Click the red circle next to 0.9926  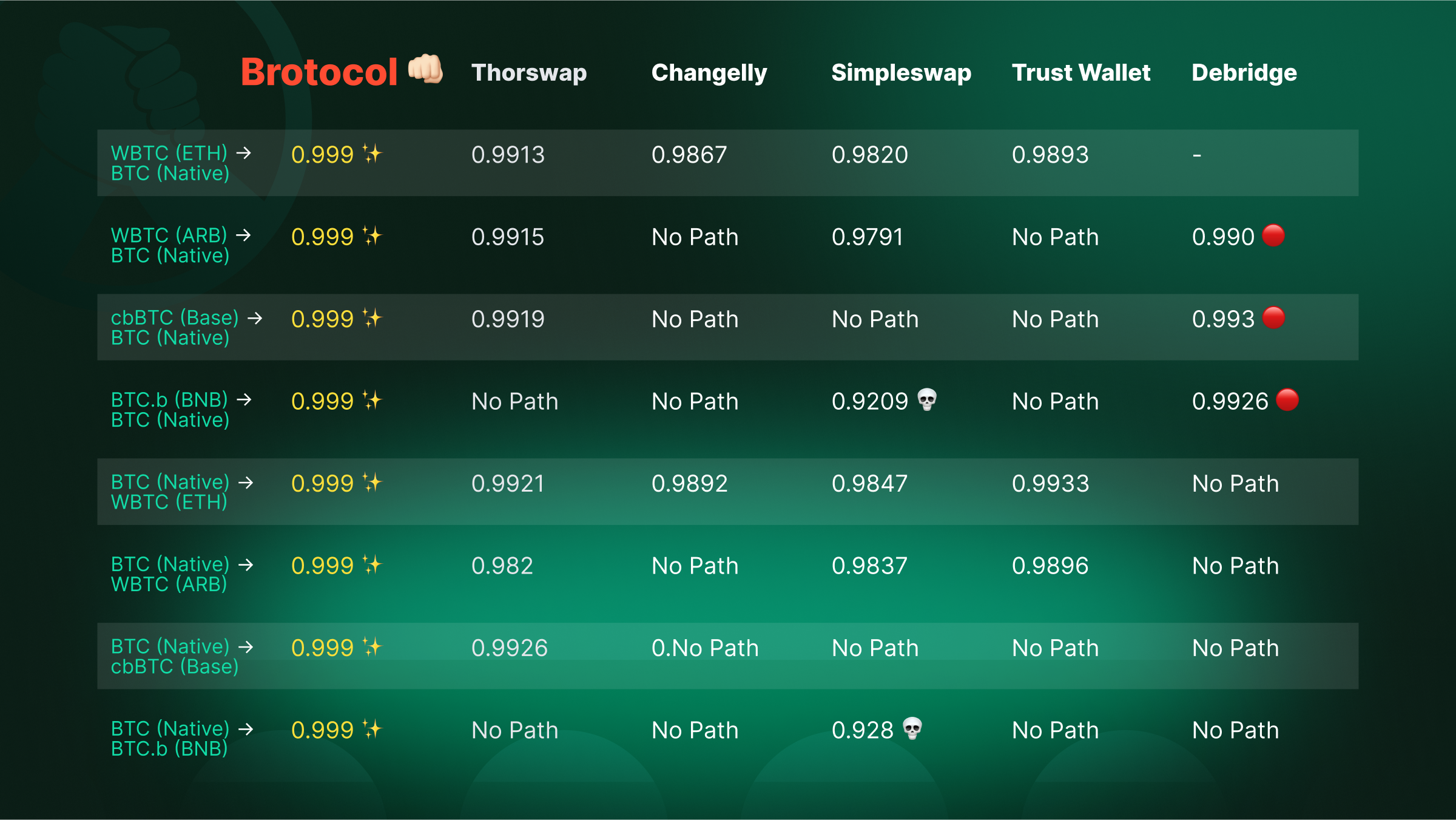click(x=1287, y=400)
